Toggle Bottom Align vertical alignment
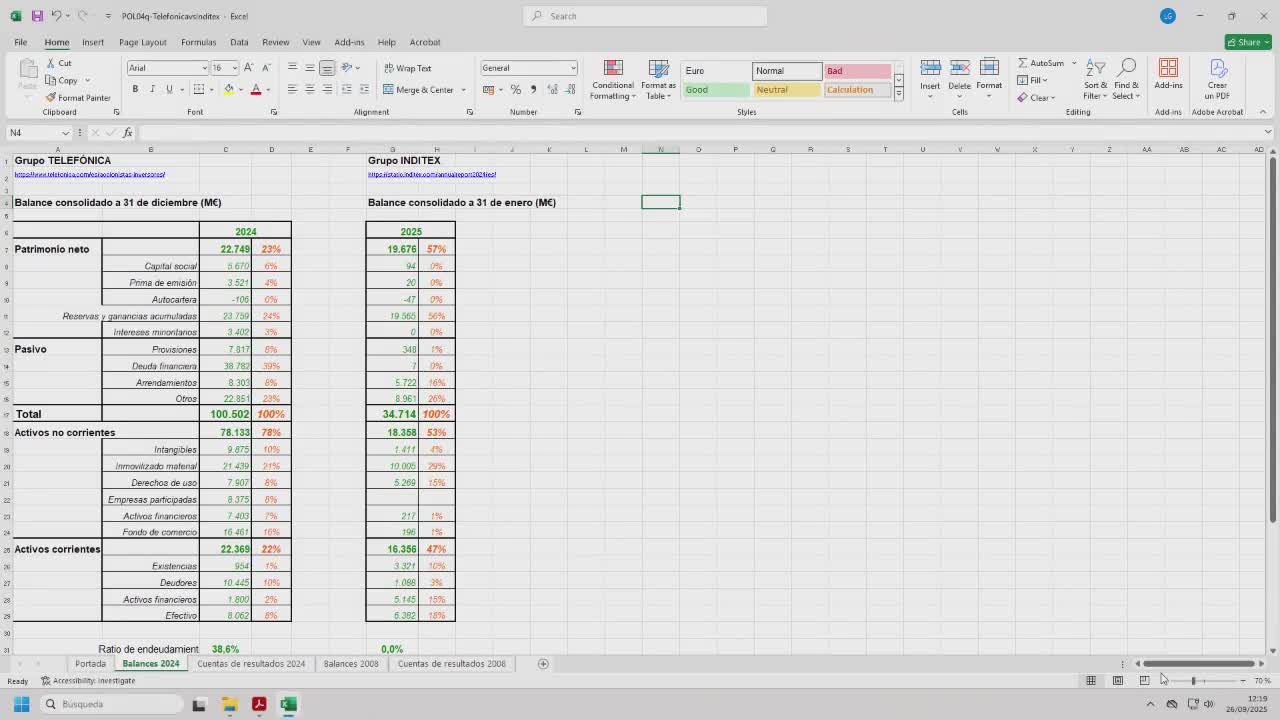This screenshot has height=720, width=1280. tap(327, 68)
